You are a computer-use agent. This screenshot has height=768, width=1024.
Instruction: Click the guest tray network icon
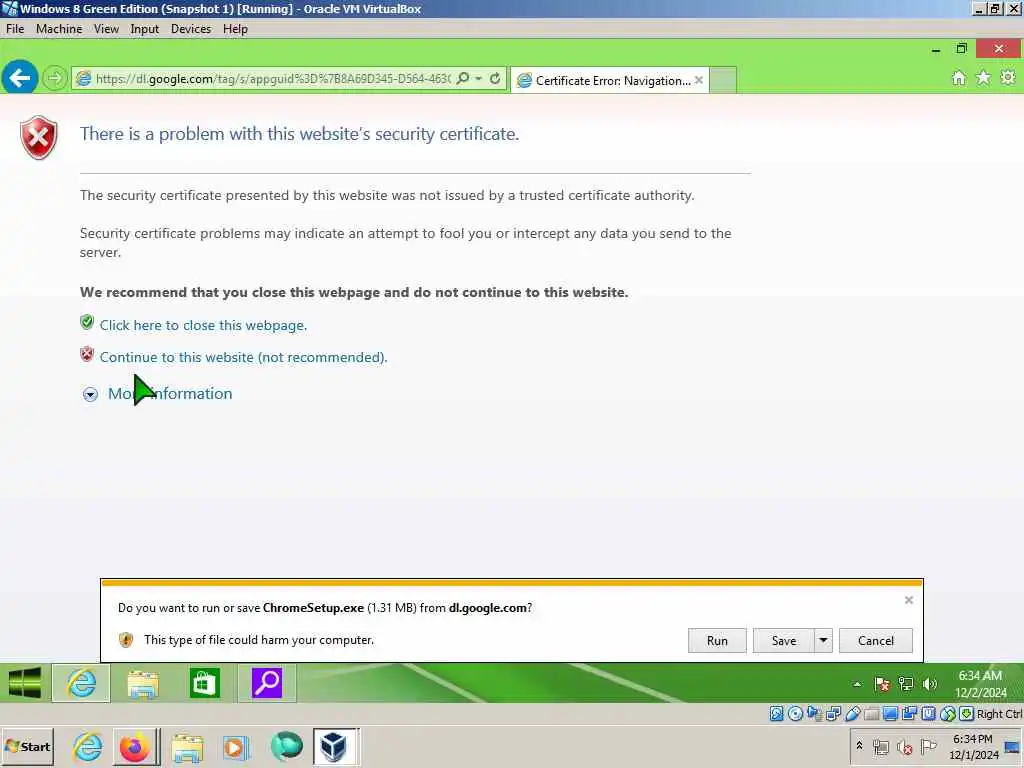(x=906, y=684)
